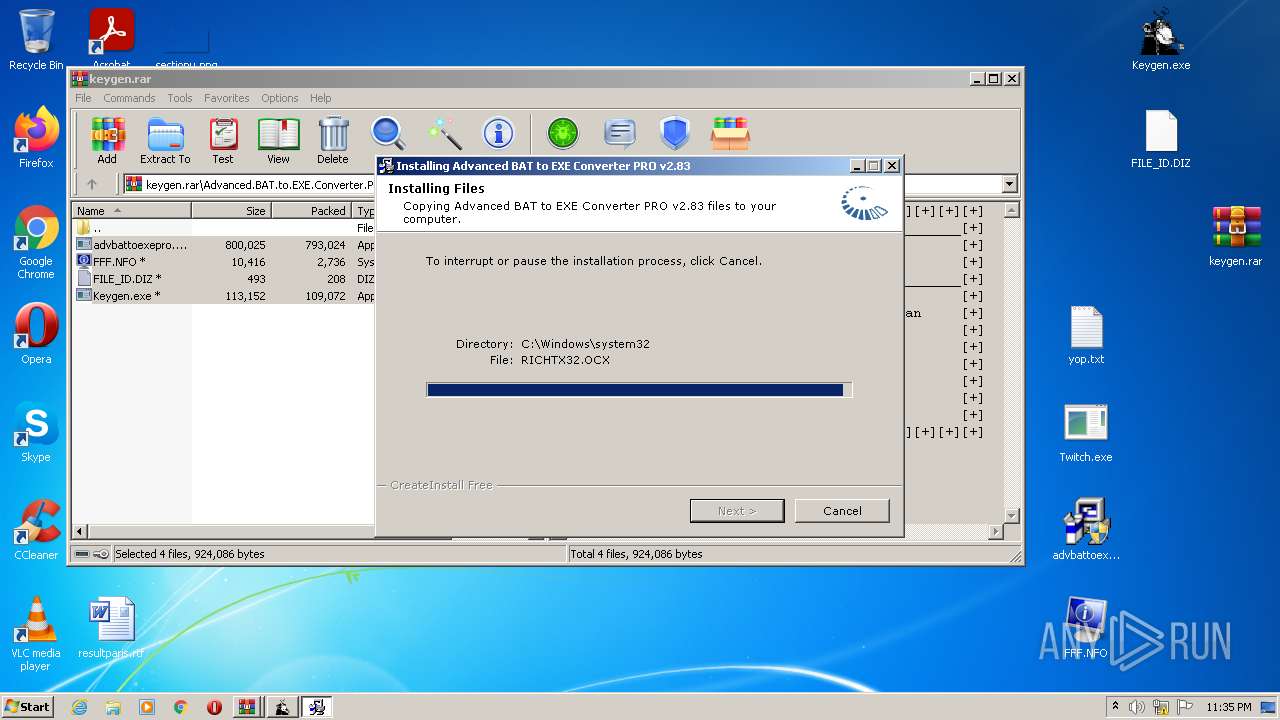Open the Tools menu

pyautogui.click(x=180, y=98)
